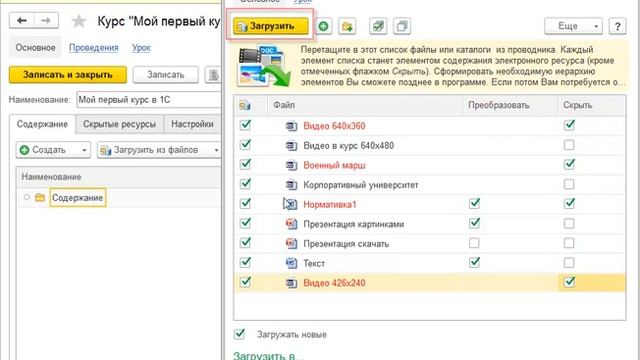Uncheck load checkbox for Корпоративный университет
640x360 pixels.
coord(245,184)
